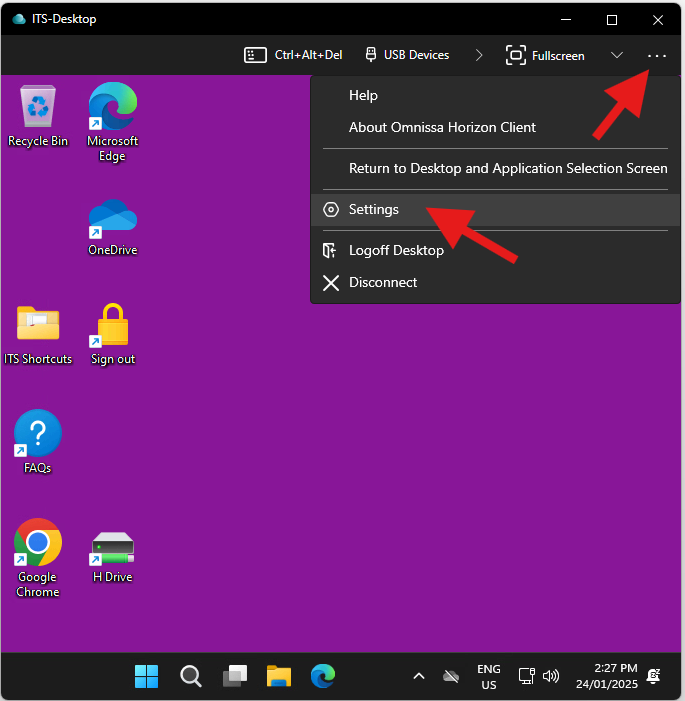Click Logoff Desktop menu entry
685x701 pixels.
point(396,250)
